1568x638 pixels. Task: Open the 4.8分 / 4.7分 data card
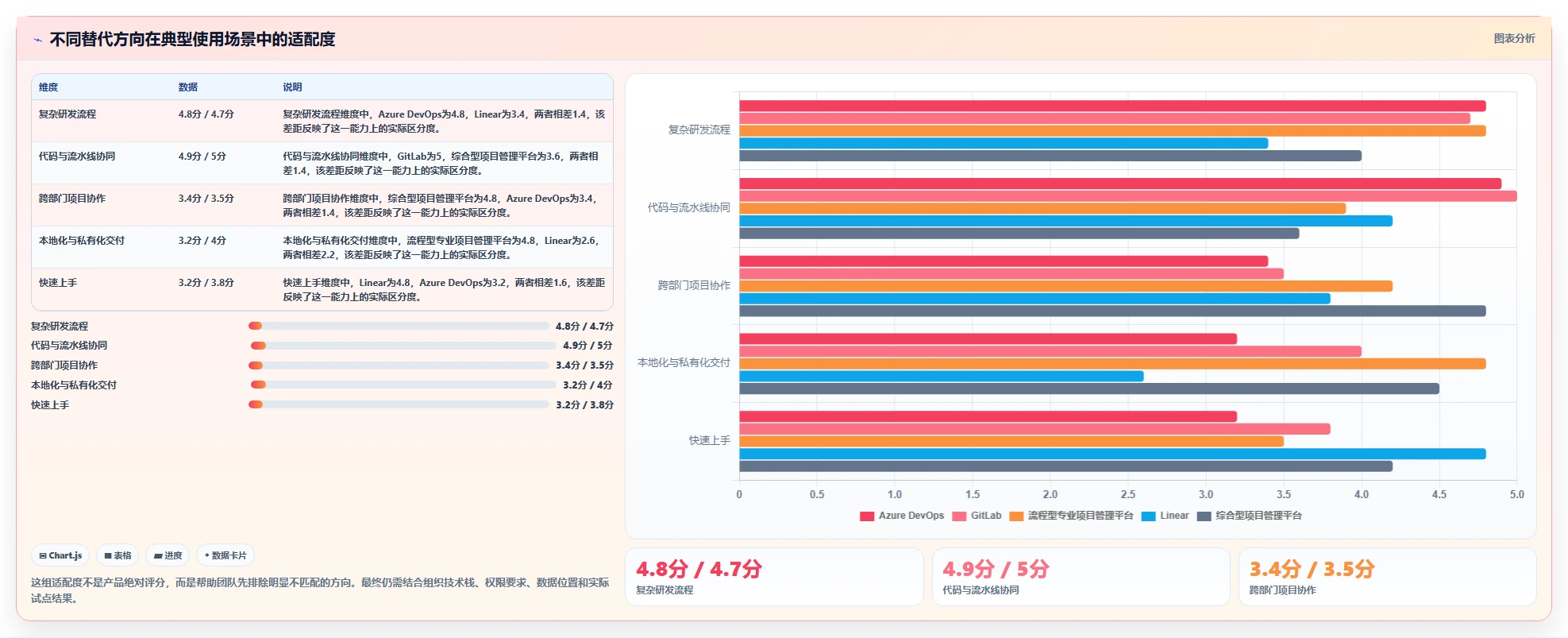[x=774, y=577]
